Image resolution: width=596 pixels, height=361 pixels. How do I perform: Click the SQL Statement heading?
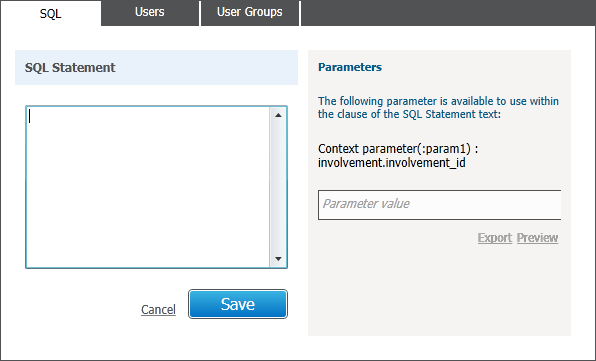pyautogui.click(x=70, y=68)
